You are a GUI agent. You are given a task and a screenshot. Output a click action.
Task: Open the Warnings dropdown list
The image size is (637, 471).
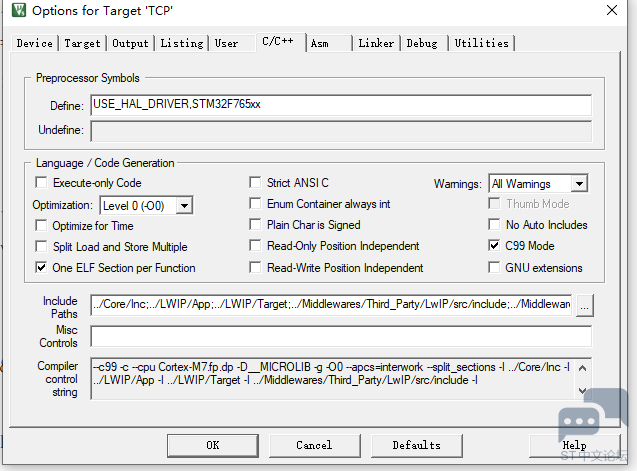click(x=578, y=184)
